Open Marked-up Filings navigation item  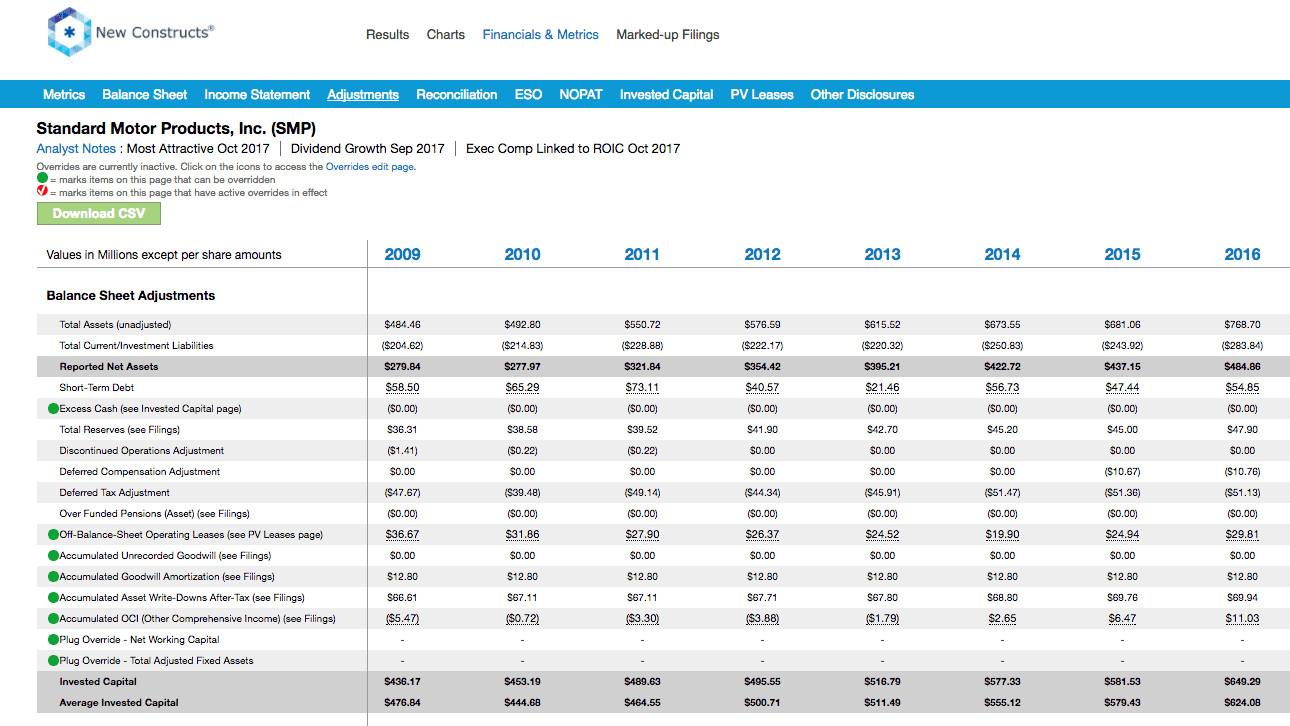(667, 34)
